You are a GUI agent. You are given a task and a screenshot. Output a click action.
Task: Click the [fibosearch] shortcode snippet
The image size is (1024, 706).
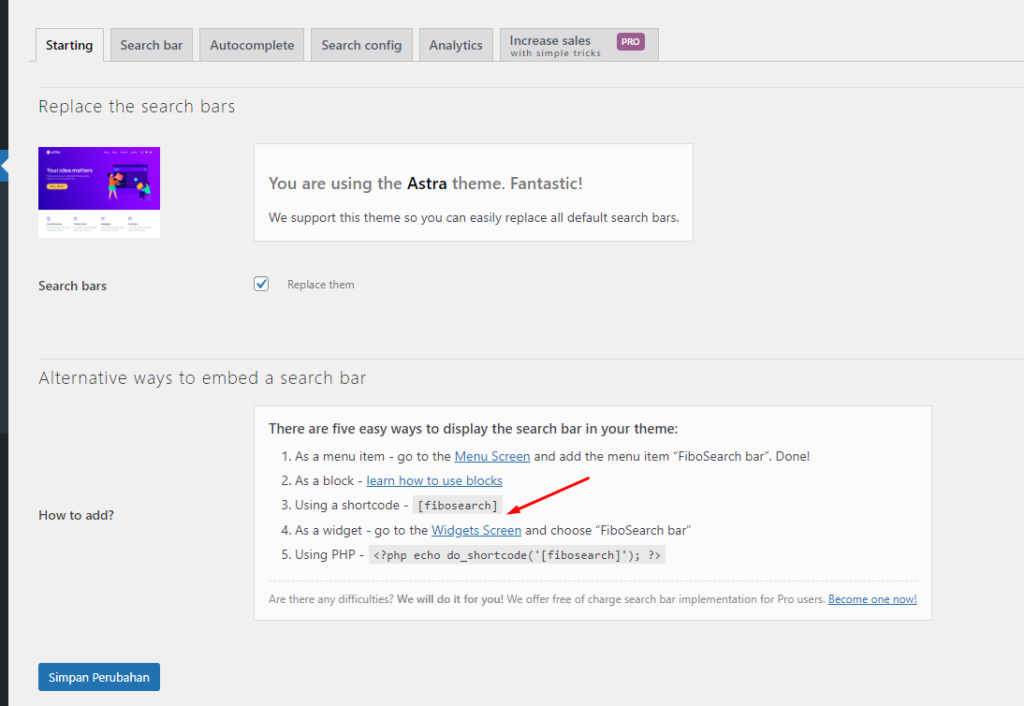coord(458,506)
